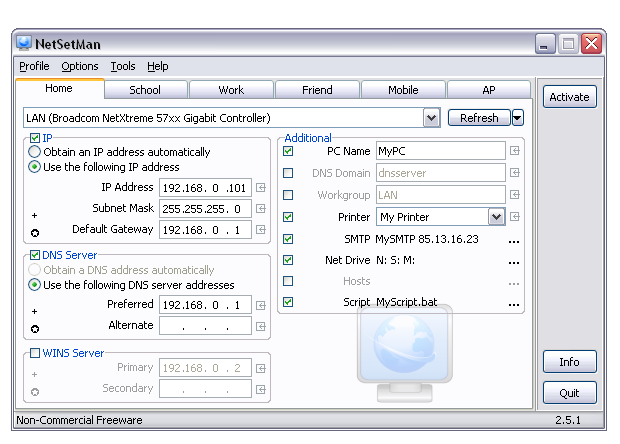Click the small icon beside the Default Gateway field
620x444 pixels.
(x=260, y=230)
